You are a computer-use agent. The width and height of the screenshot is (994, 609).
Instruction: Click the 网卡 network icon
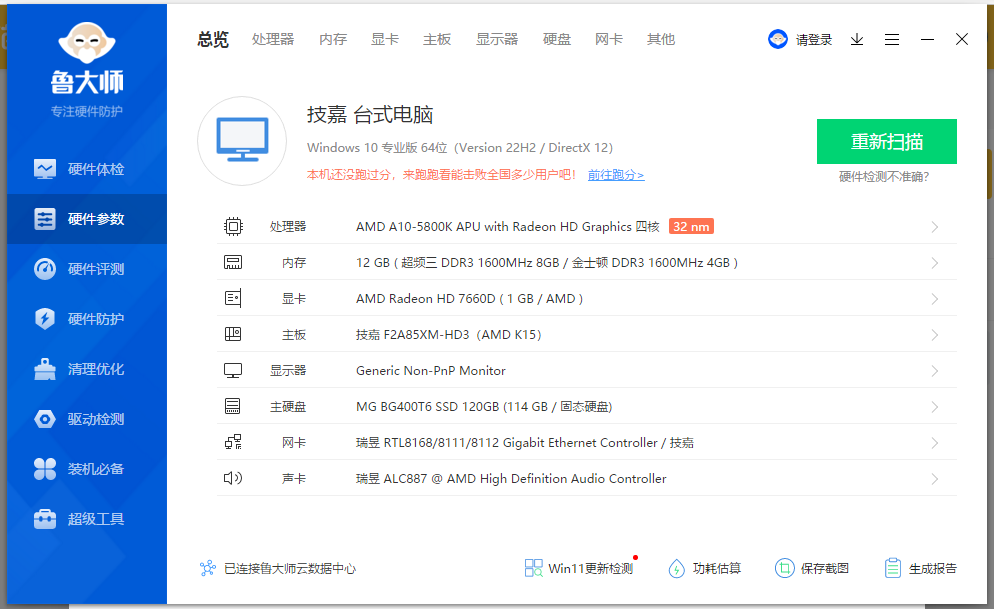point(233,442)
